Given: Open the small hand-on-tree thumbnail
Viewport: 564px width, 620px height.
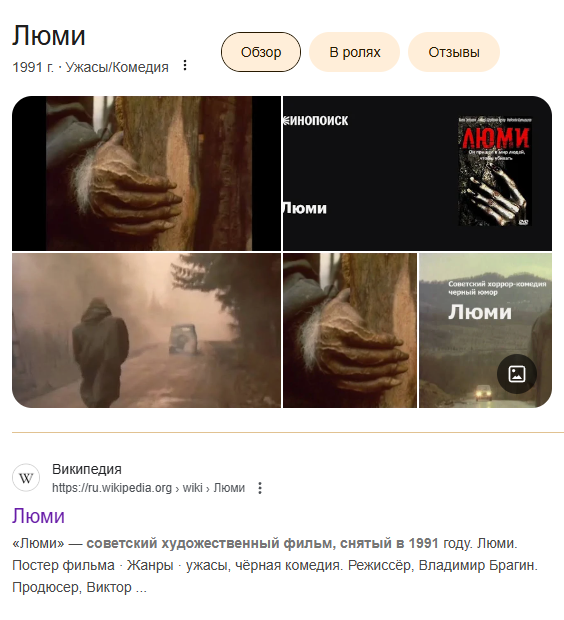Looking at the screenshot, I should pyautogui.click(x=350, y=331).
